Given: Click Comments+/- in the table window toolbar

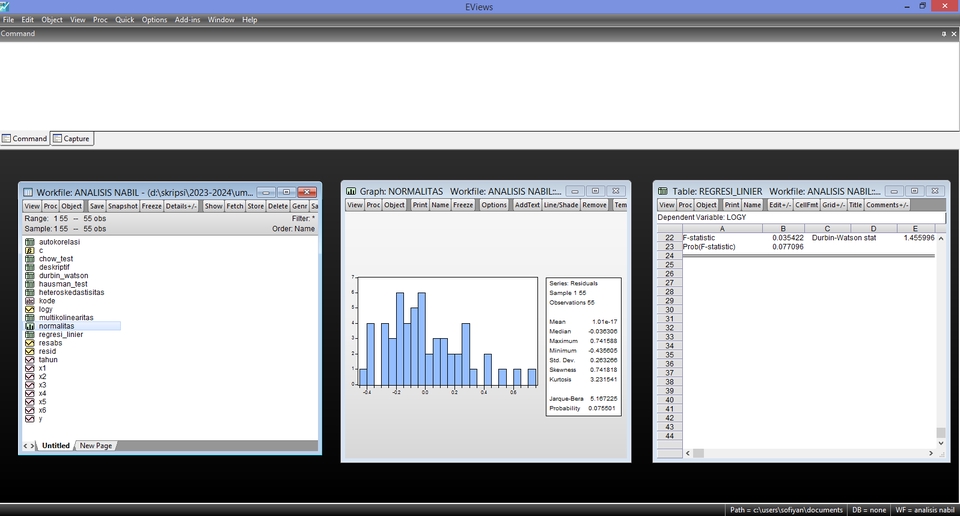Looking at the screenshot, I should pos(887,205).
